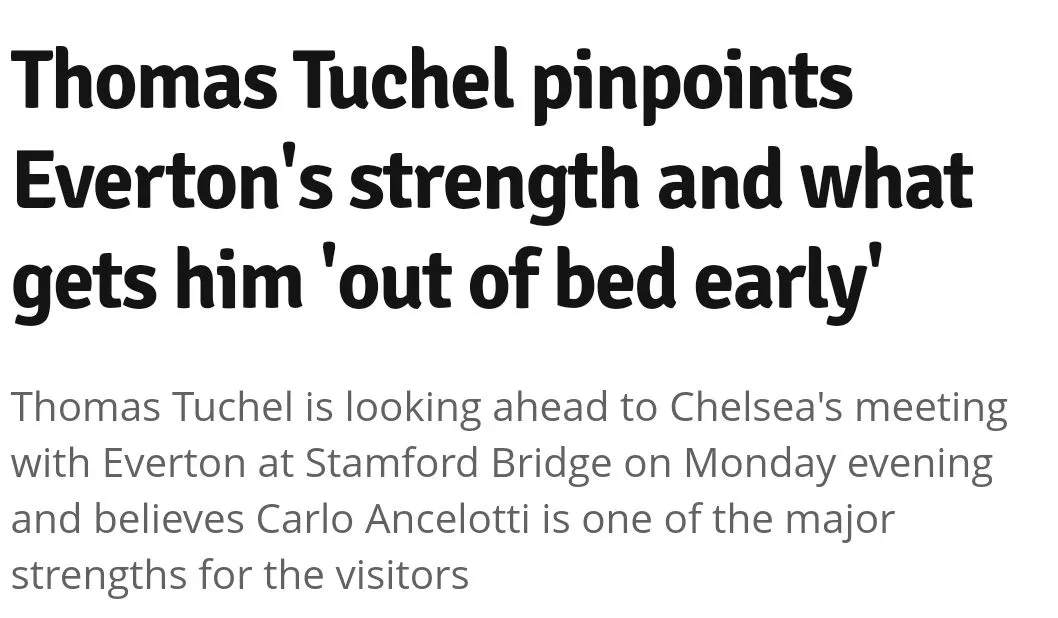This screenshot has width=1058, height=618.
Task: Click 'Stamford Bridge' in the summary
Action: click(458, 464)
